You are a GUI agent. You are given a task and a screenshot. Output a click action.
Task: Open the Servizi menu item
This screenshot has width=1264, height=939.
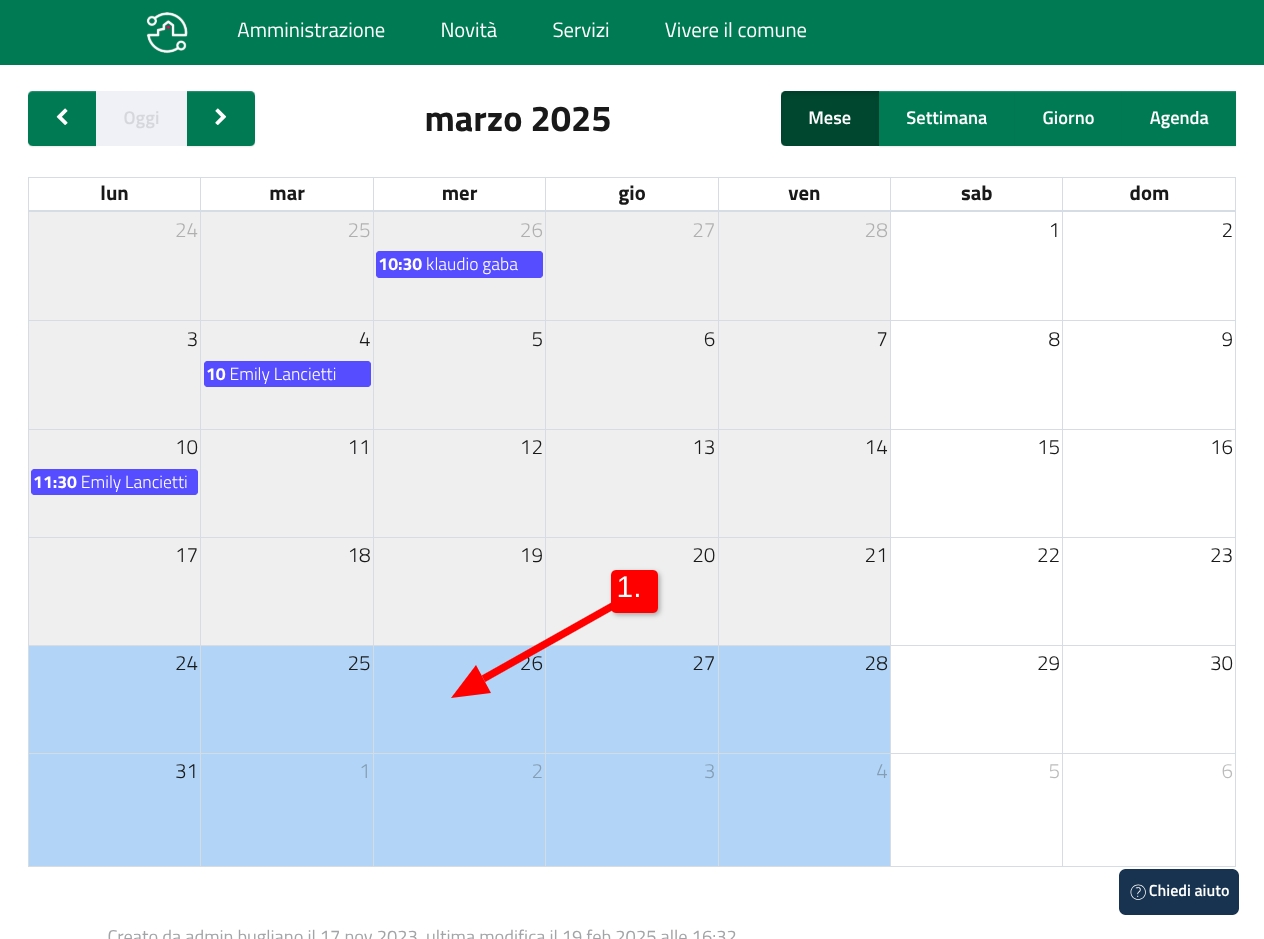coord(580,31)
